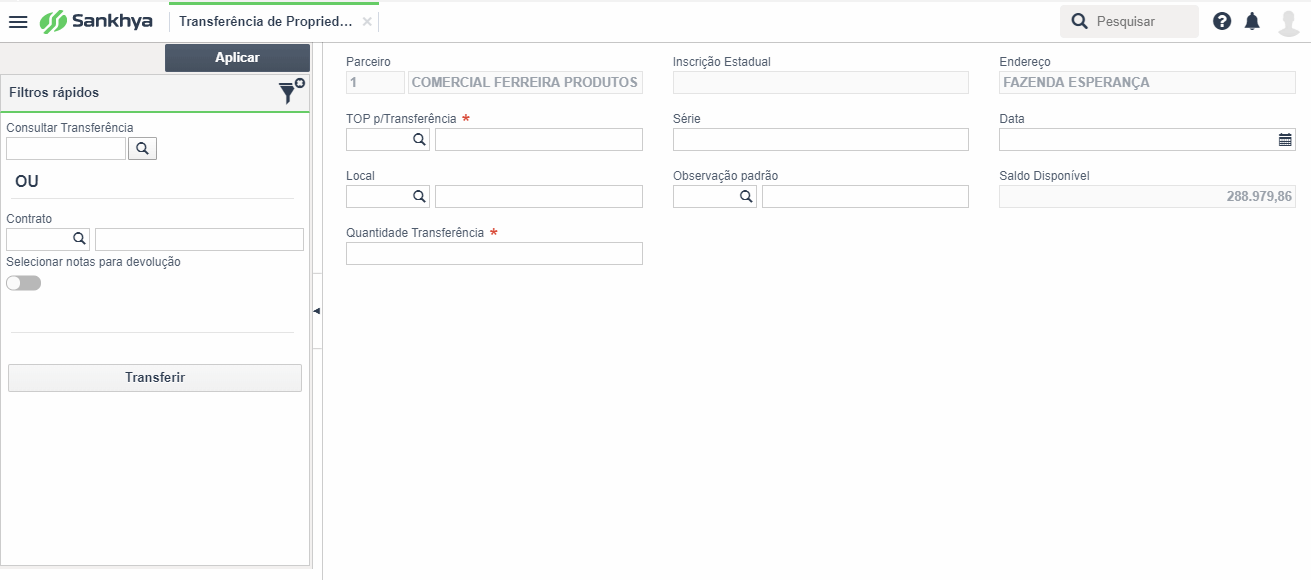This screenshot has height=580, width=1311.
Task: Click the Quantidade Transferência input field
Action: [494, 254]
